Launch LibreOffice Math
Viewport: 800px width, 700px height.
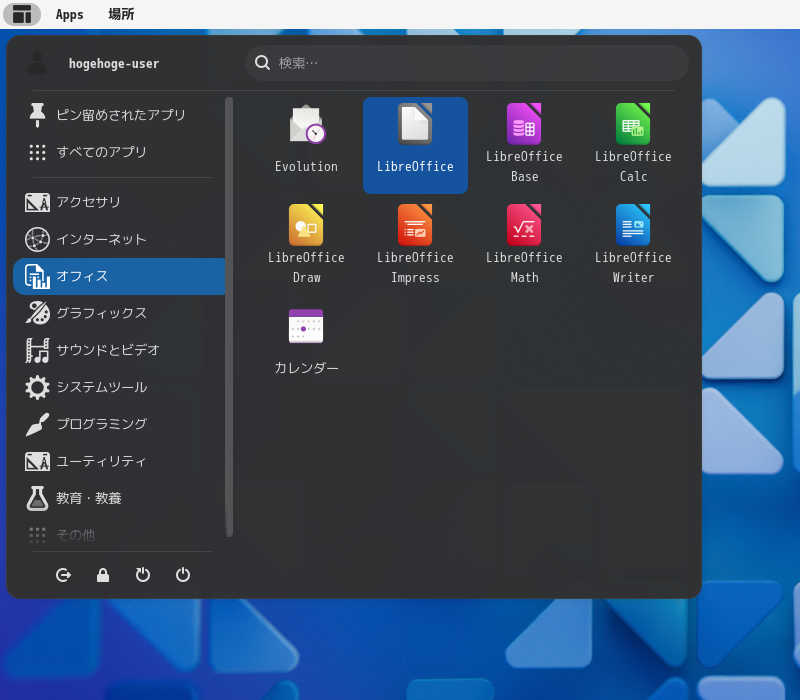pos(524,244)
